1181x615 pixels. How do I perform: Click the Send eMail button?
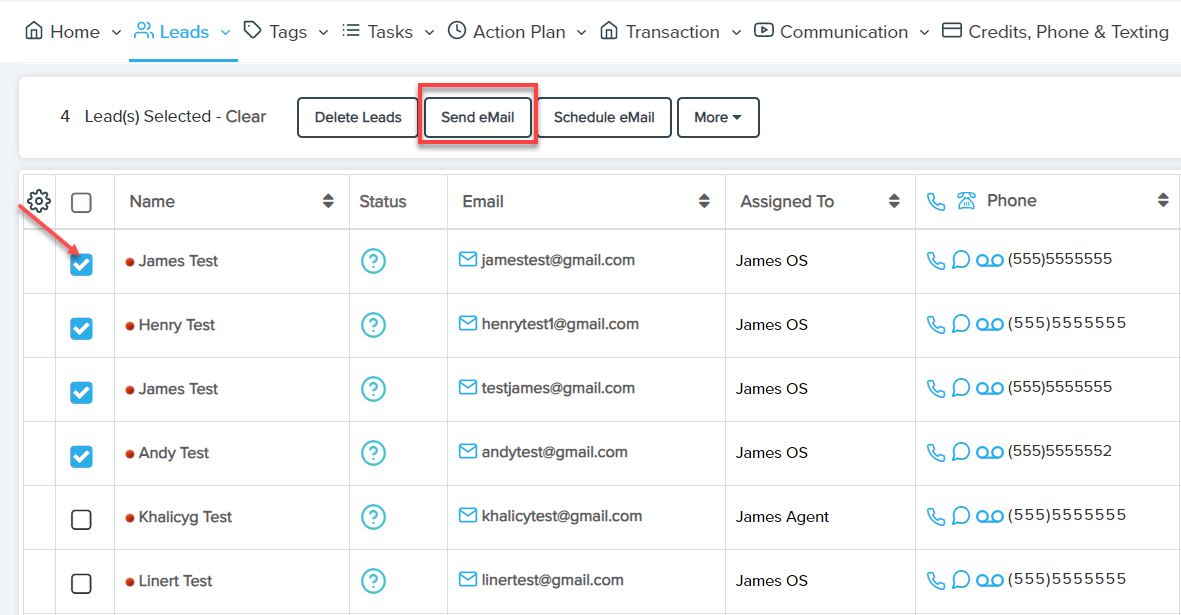click(478, 117)
